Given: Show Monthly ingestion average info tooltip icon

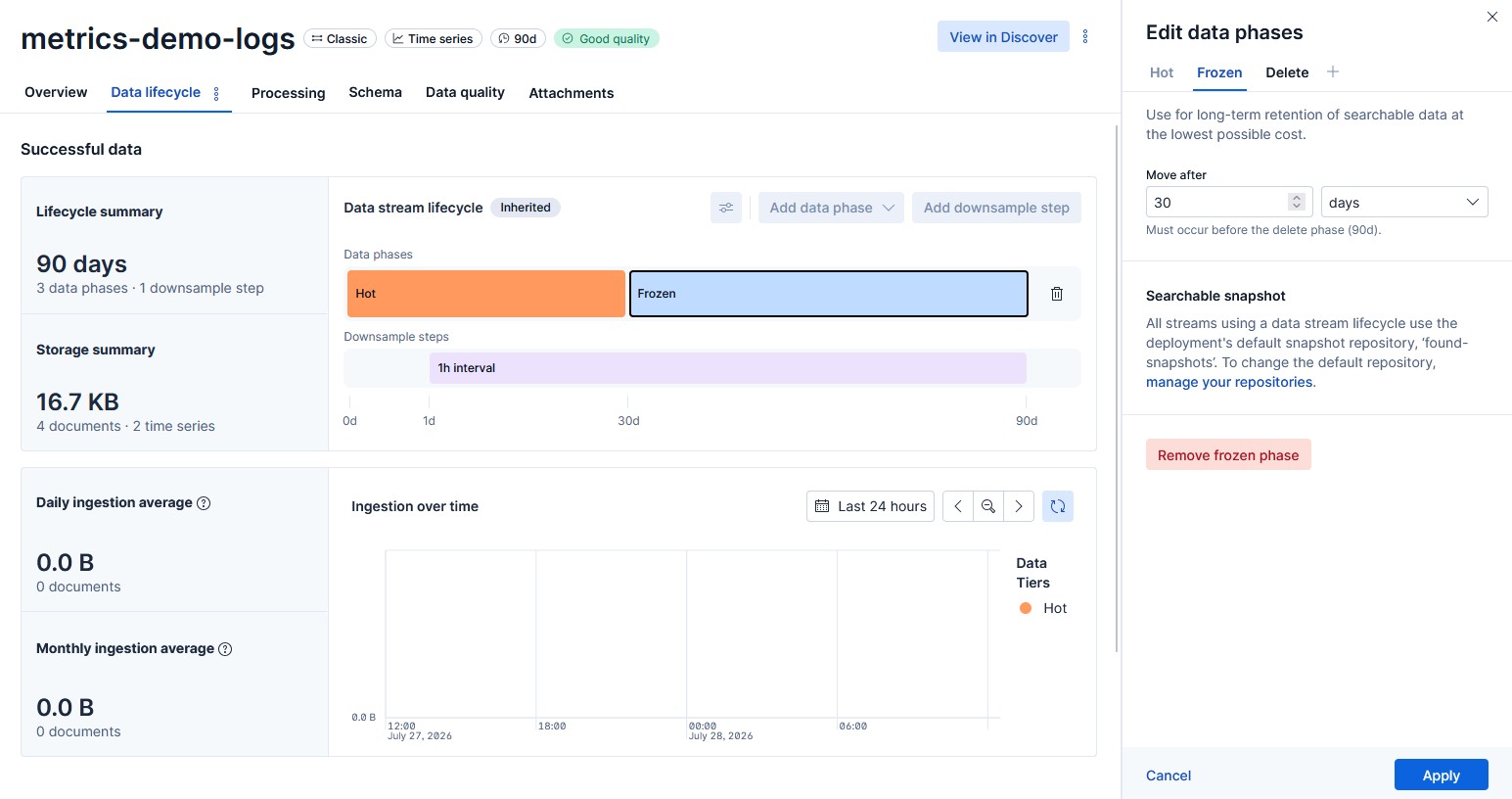Looking at the screenshot, I should point(225,649).
